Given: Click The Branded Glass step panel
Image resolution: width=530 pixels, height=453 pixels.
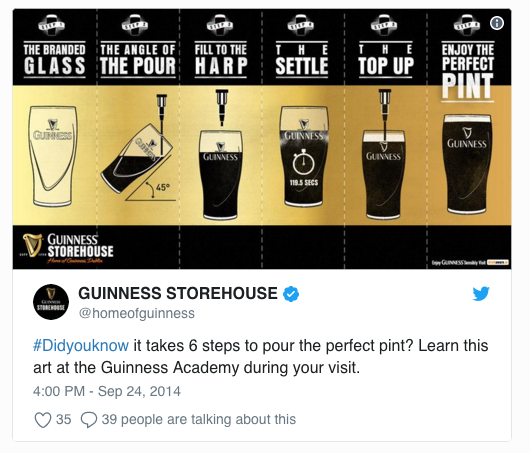Looking at the screenshot, I should (x=54, y=139).
